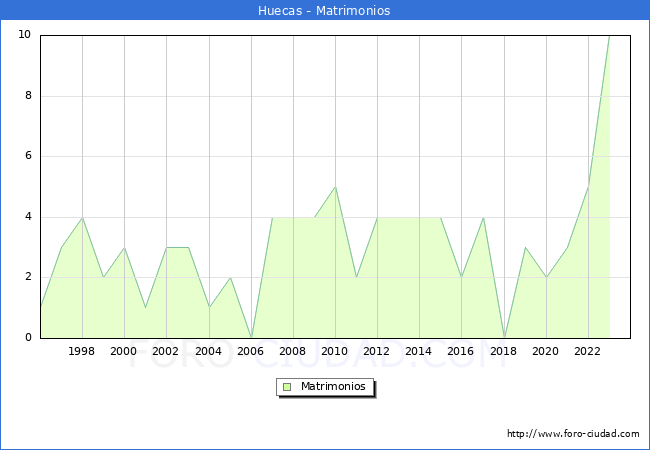Open the www.foro-ciudad.com link
Screen dimensions: 650x450
coord(573,434)
